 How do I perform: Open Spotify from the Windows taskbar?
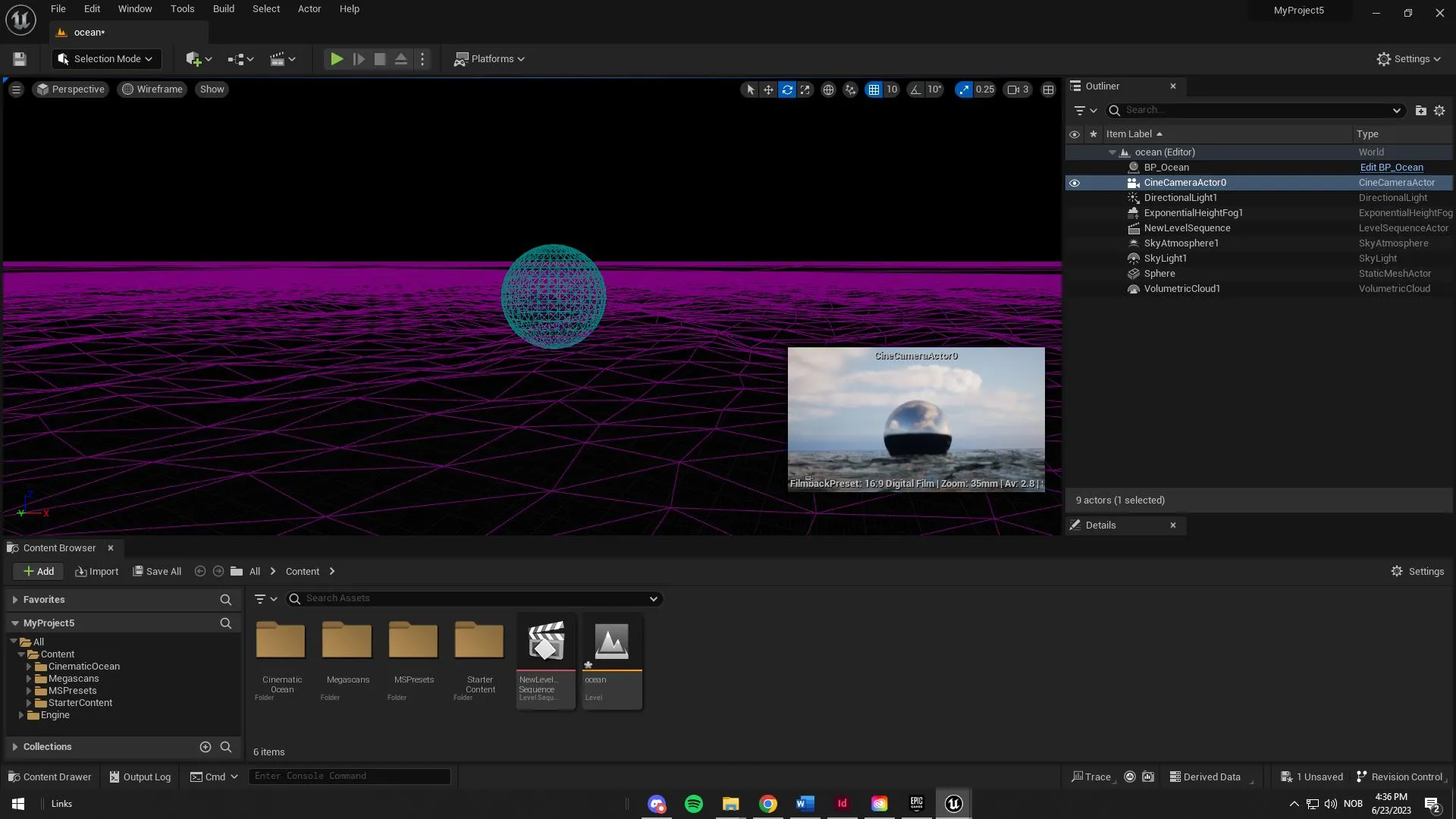694,804
